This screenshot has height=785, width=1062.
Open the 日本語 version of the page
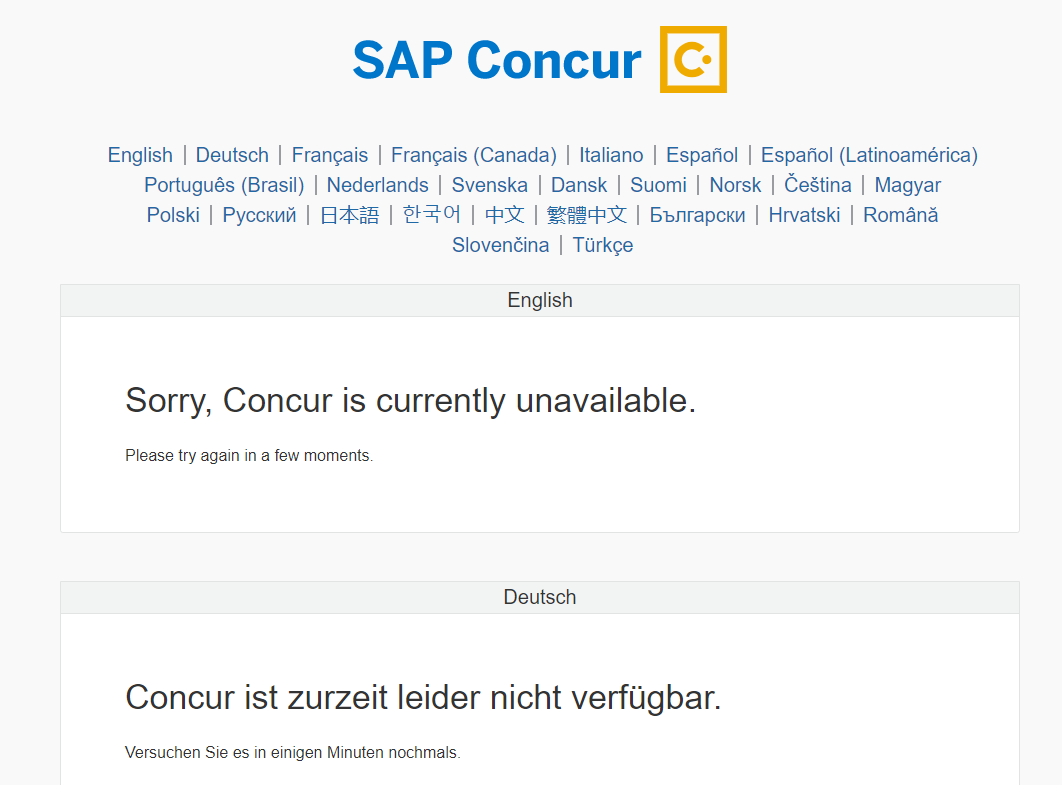348,215
